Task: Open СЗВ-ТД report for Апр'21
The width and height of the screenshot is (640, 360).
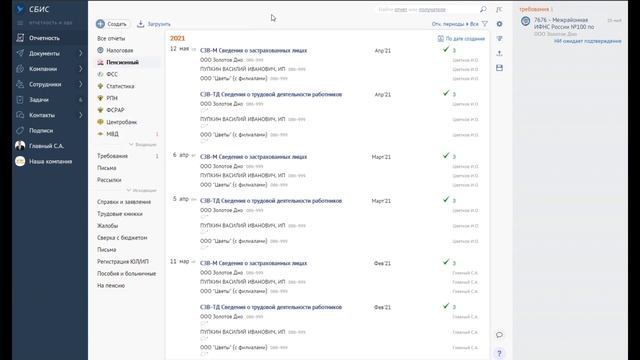Action: pos(271,94)
